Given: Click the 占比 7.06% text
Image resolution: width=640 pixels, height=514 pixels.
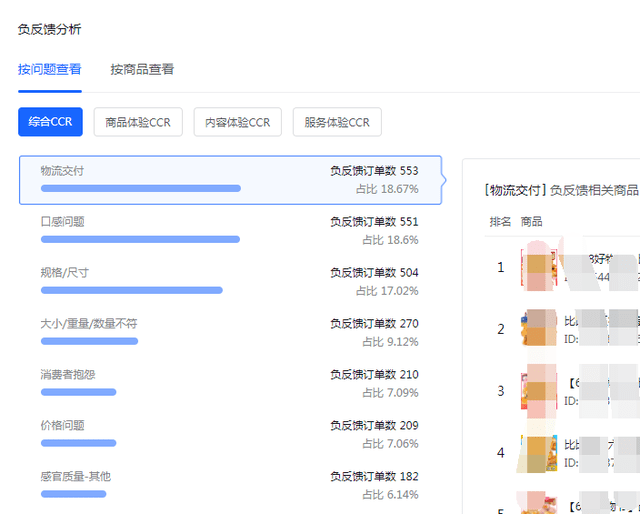Looking at the screenshot, I should pos(391,443).
